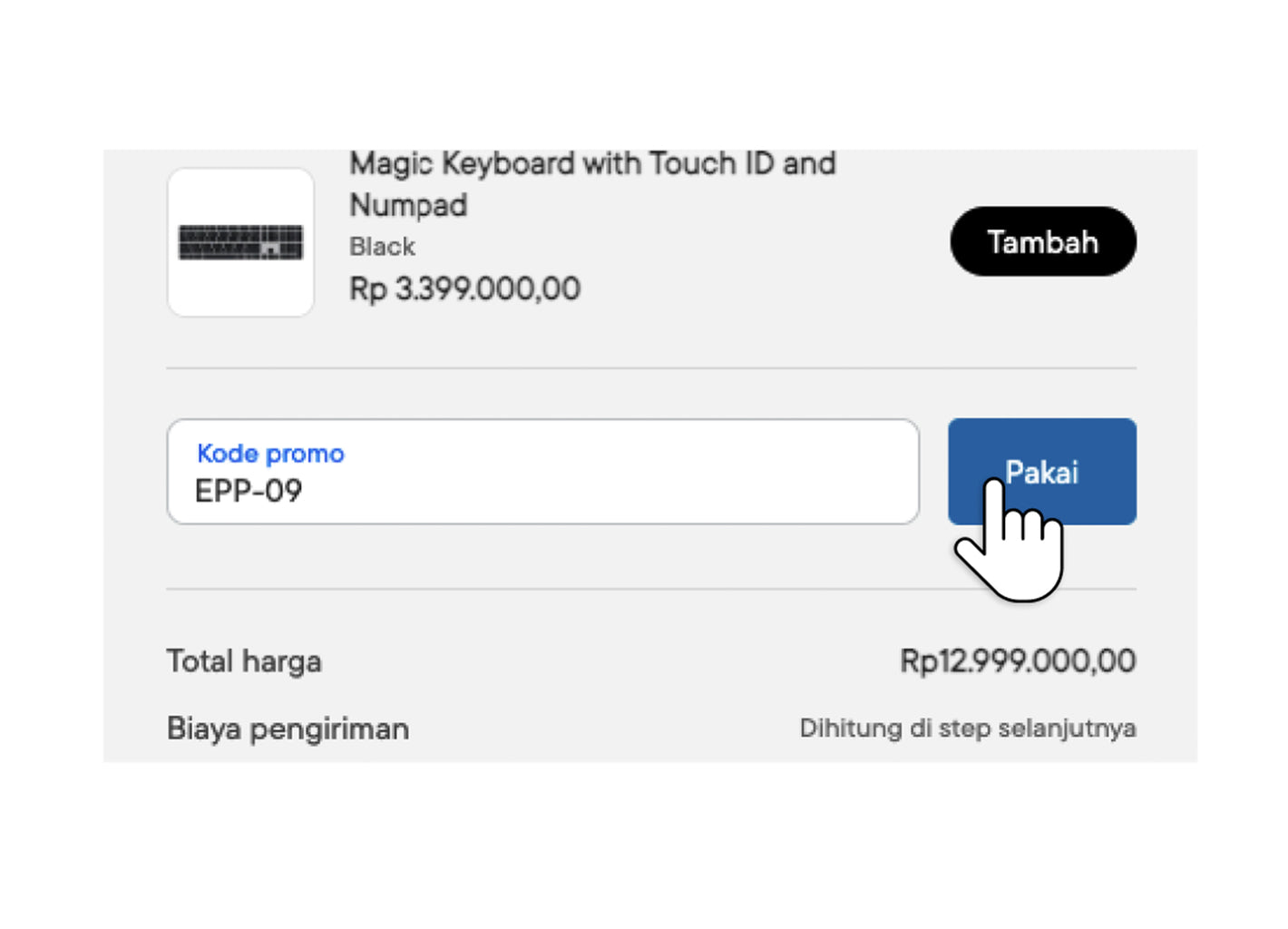Click the Rp 3.399.000,00 product price

click(x=464, y=288)
